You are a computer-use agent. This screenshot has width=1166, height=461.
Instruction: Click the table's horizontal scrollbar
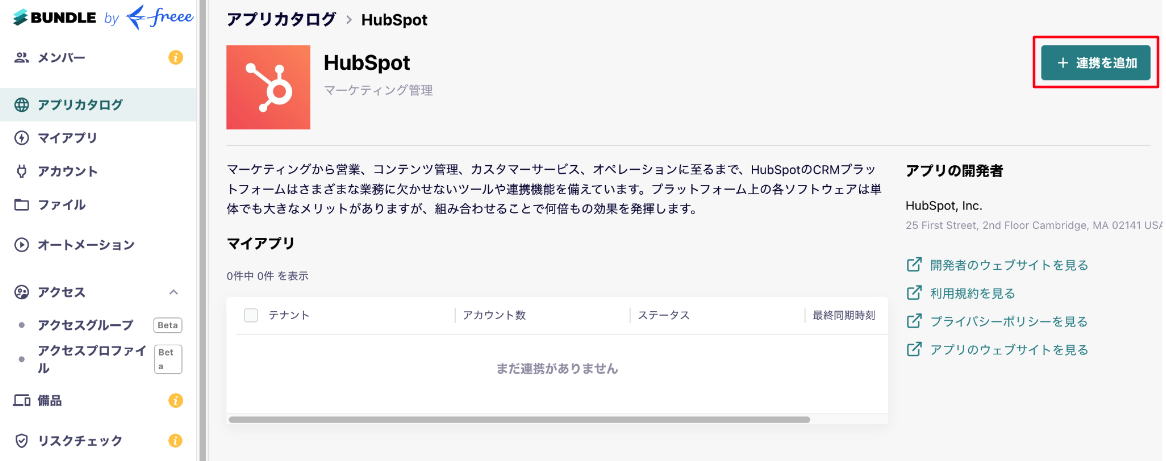519,419
